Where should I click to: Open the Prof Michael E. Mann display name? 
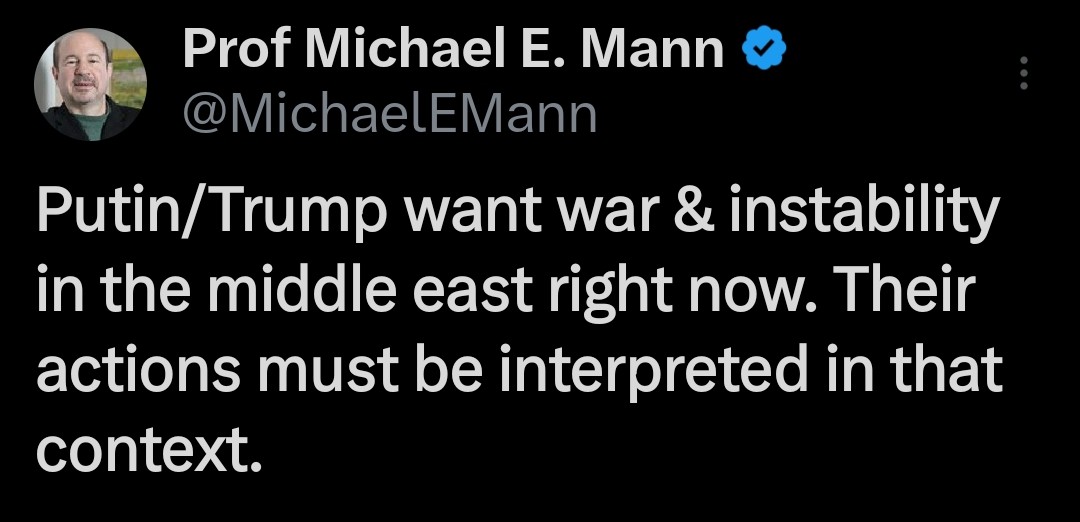(453, 51)
